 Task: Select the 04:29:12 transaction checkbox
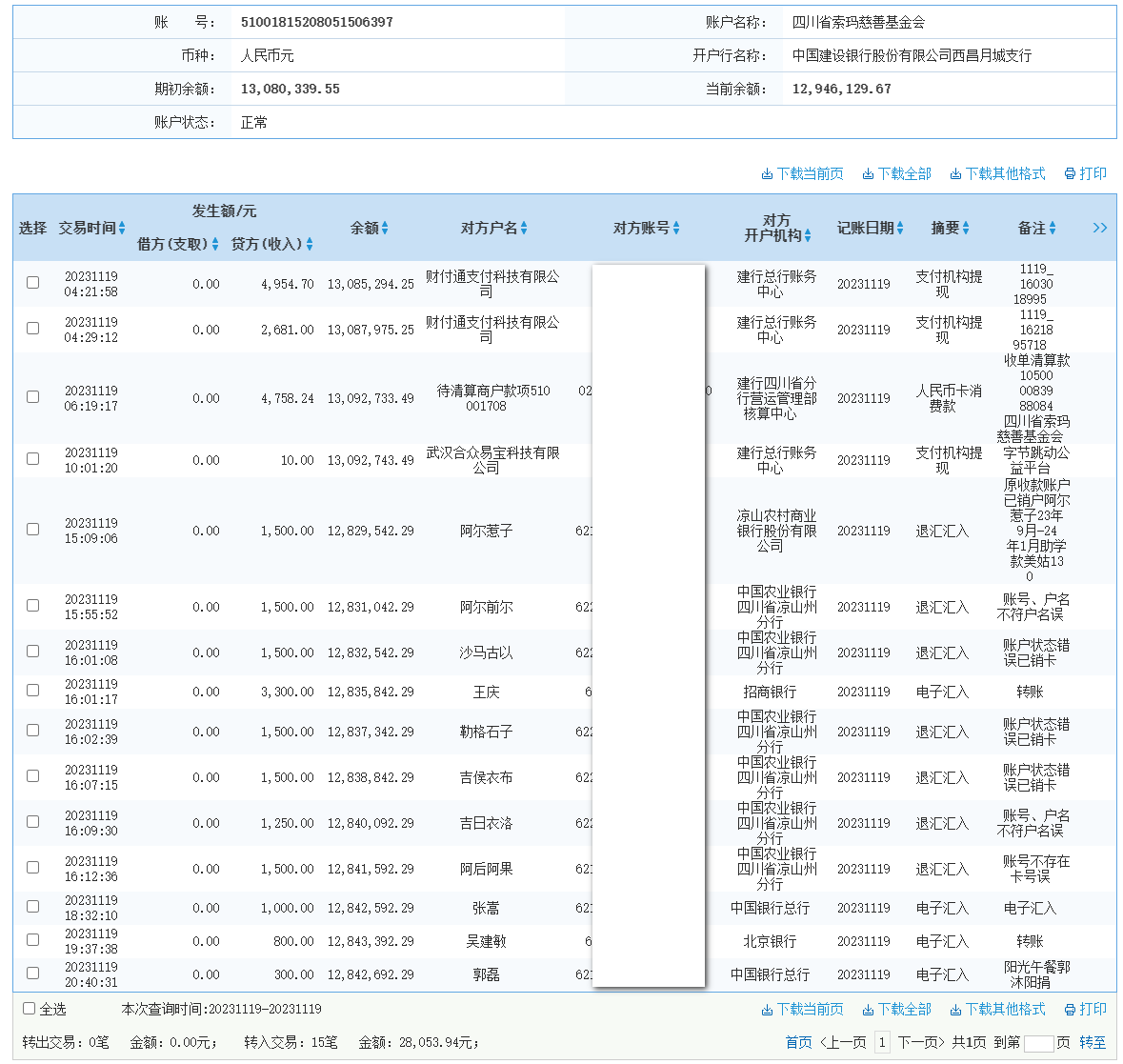(33, 328)
